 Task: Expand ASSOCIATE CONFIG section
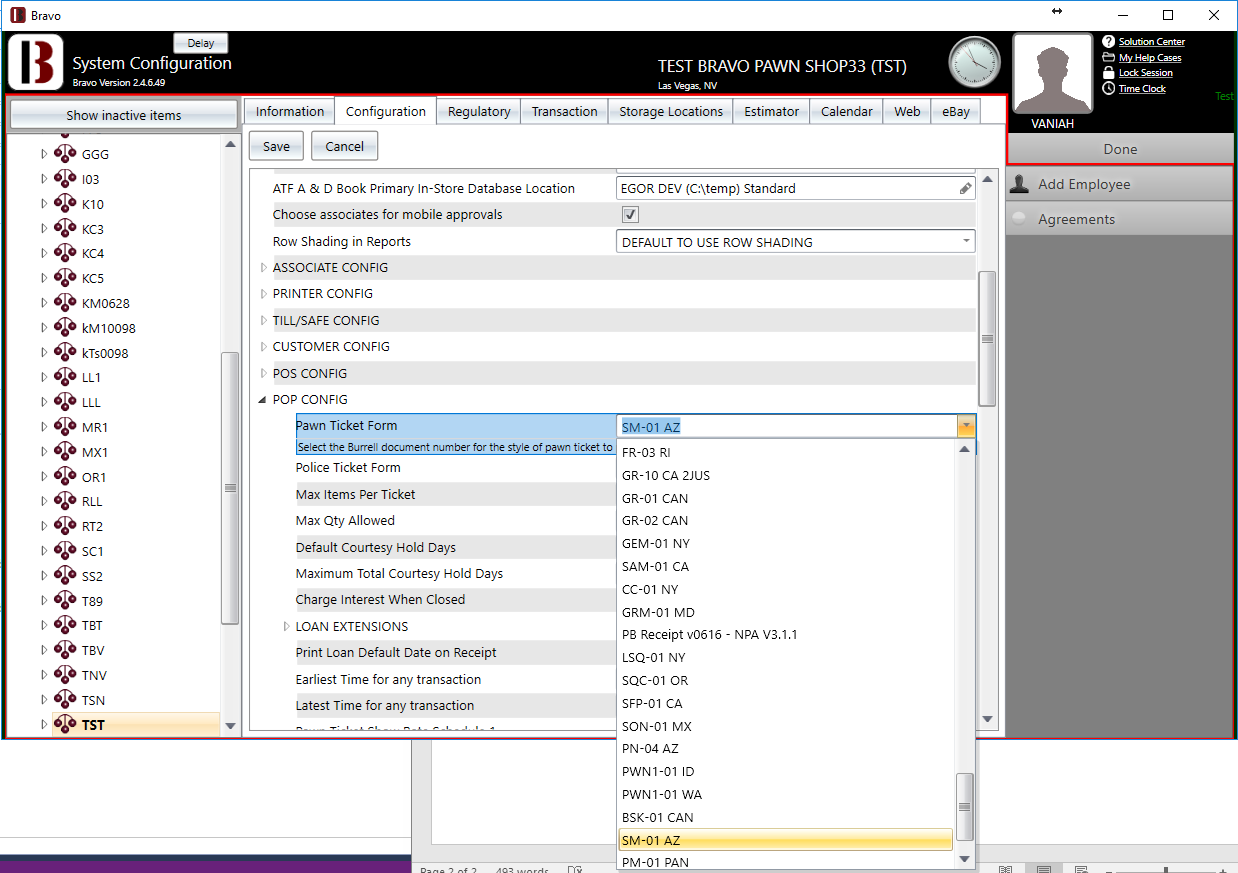(x=264, y=268)
